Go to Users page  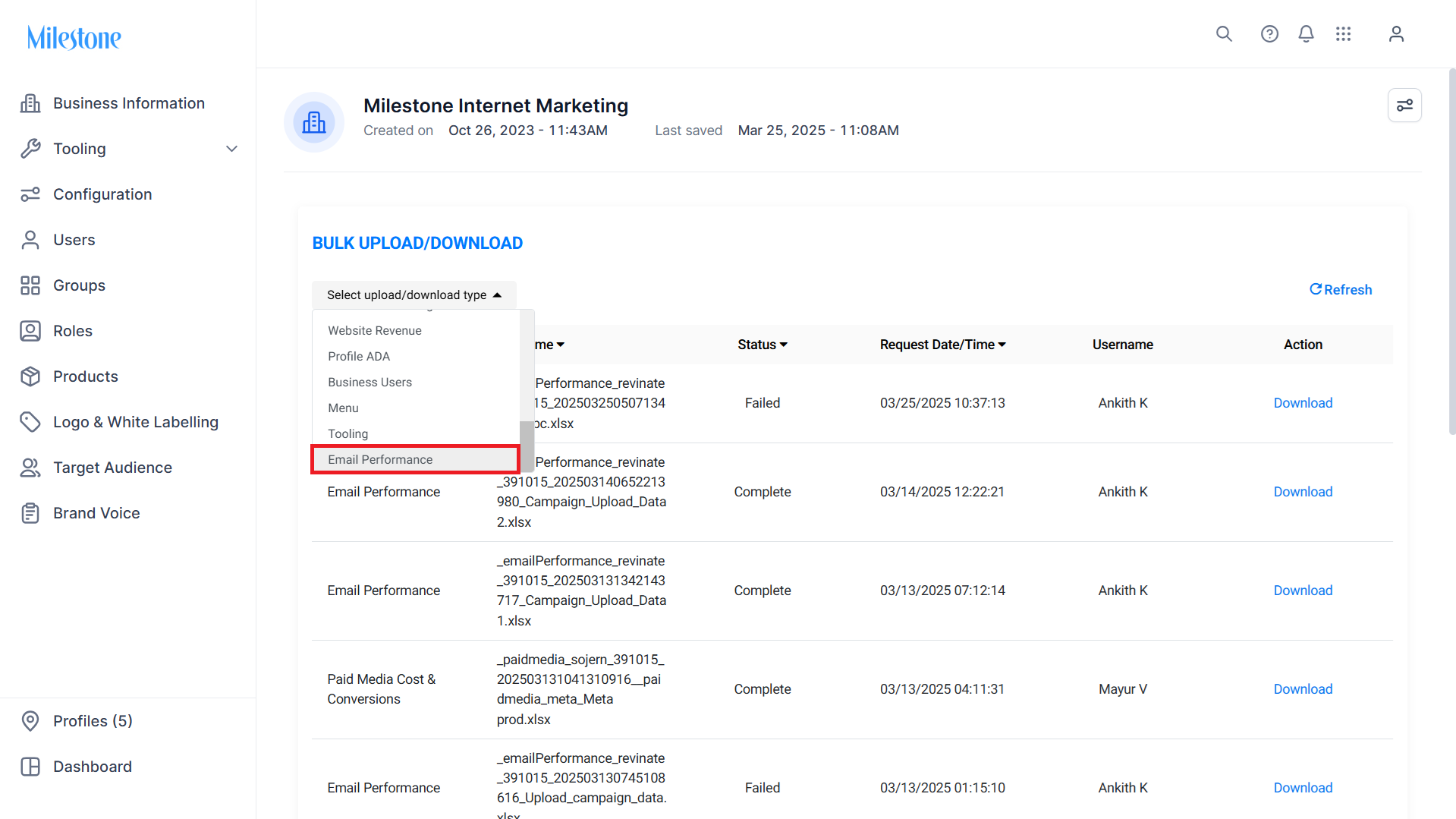coord(74,240)
